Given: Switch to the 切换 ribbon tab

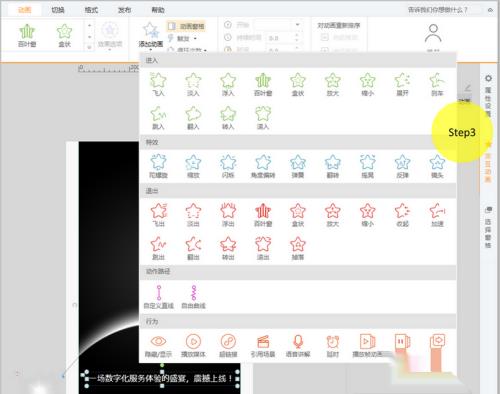Looking at the screenshot, I should pyautogui.click(x=58, y=10).
